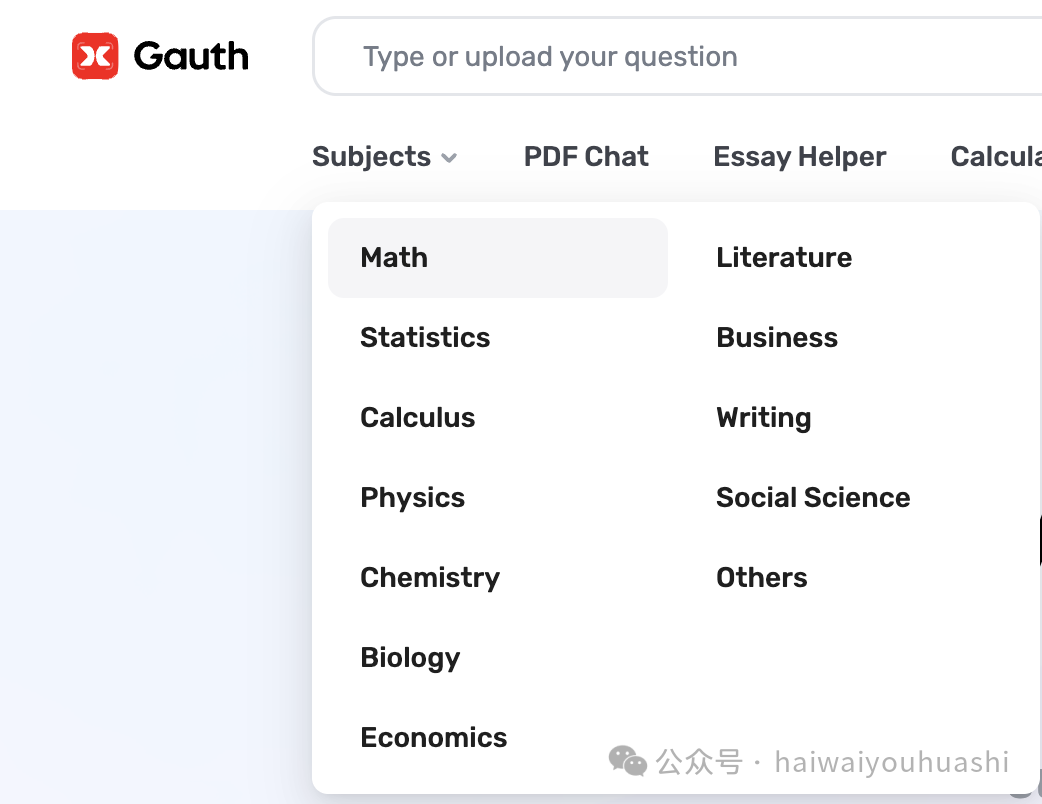The height and width of the screenshot is (804, 1042).
Task: Select Calculus in the dropdown
Action: pyautogui.click(x=498, y=418)
